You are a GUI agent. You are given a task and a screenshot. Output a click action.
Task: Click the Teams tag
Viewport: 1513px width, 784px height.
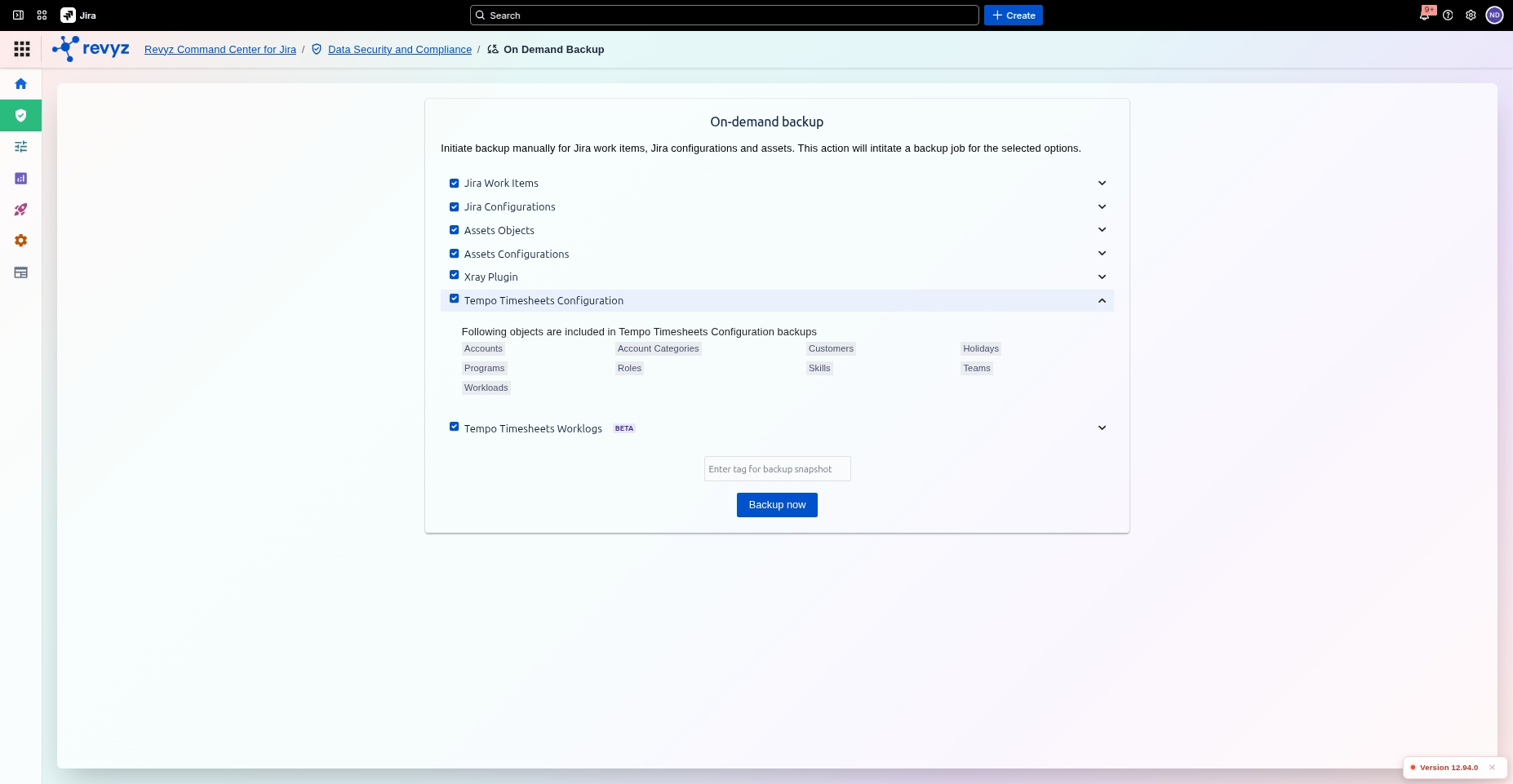click(977, 368)
